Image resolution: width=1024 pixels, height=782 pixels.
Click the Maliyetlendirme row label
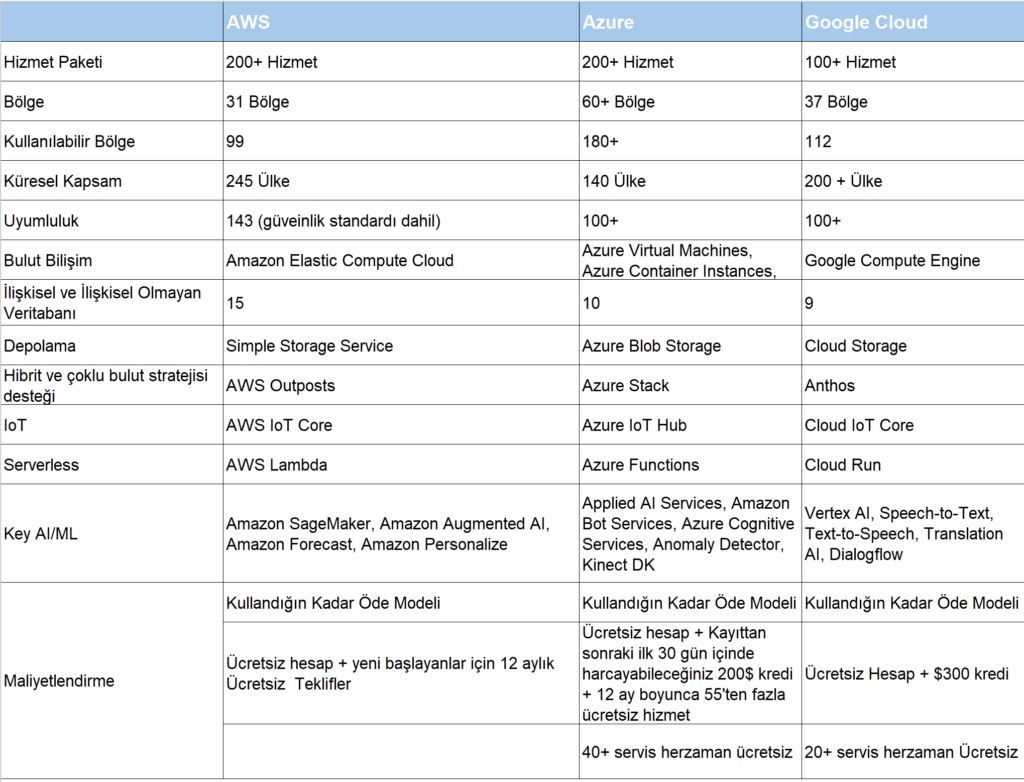point(111,681)
